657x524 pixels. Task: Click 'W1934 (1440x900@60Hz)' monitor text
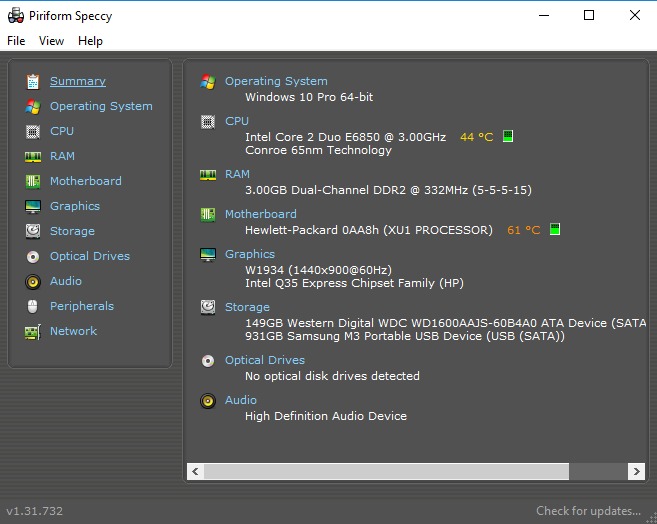point(318,270)
